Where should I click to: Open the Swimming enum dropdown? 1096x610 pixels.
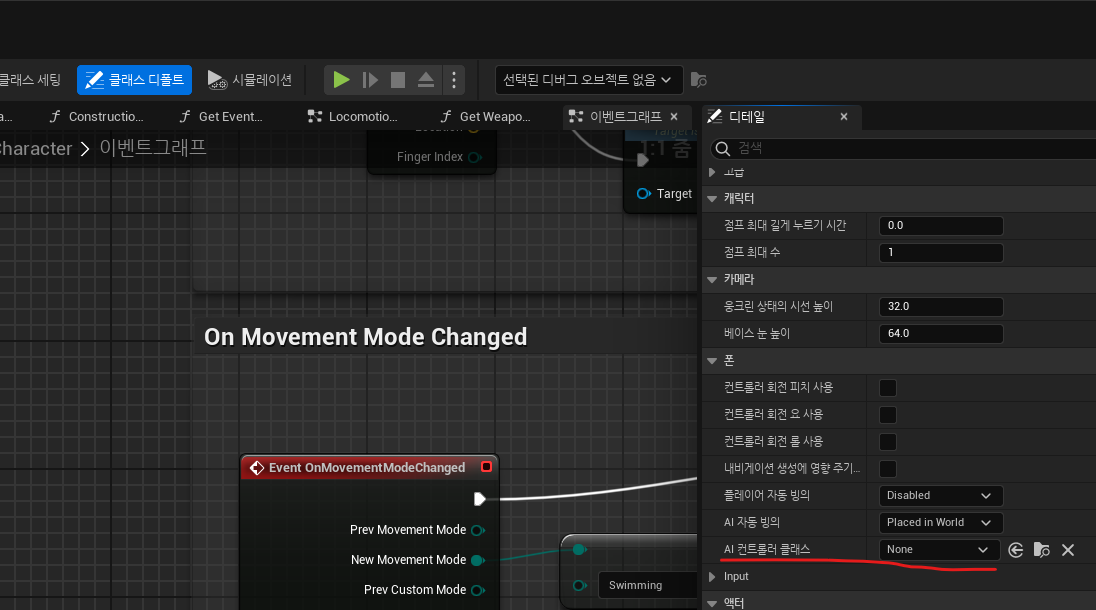tap(648, 586)
